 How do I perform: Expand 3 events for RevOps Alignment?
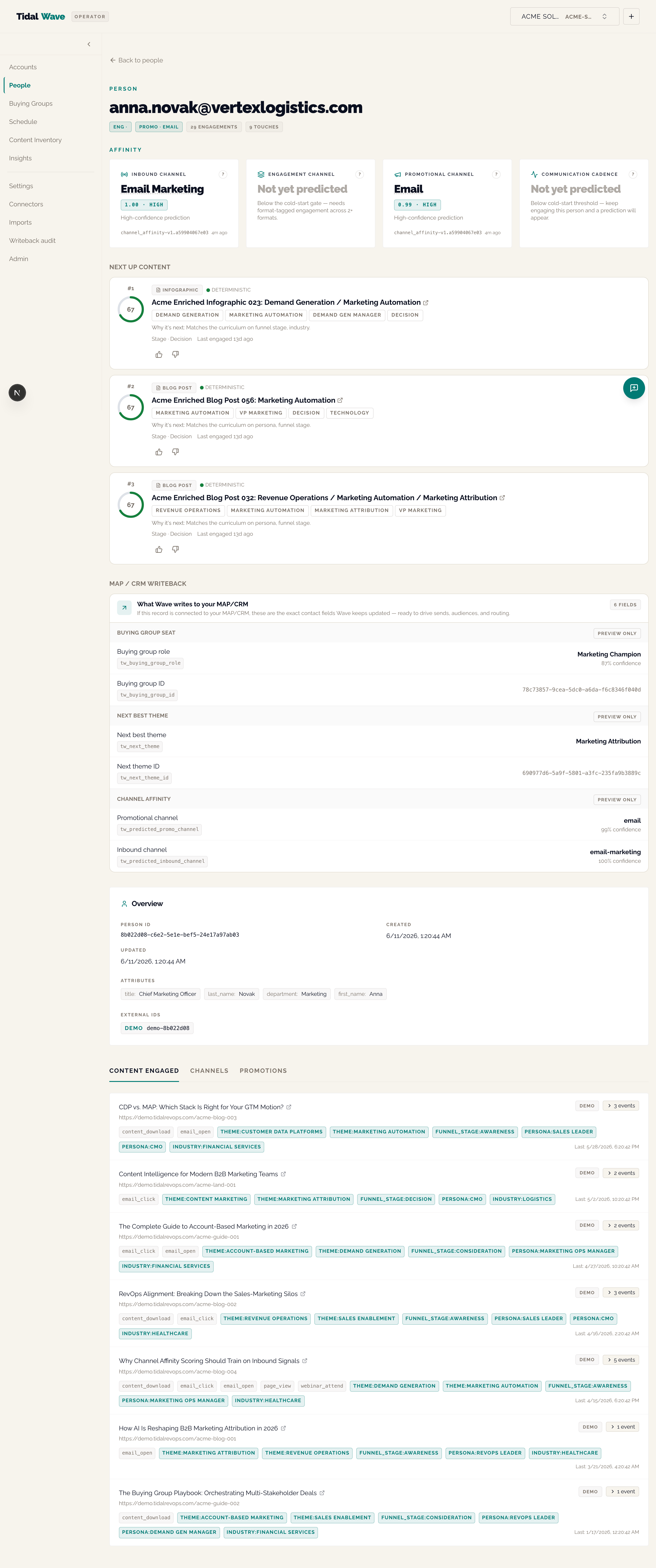pos(621,1292)
